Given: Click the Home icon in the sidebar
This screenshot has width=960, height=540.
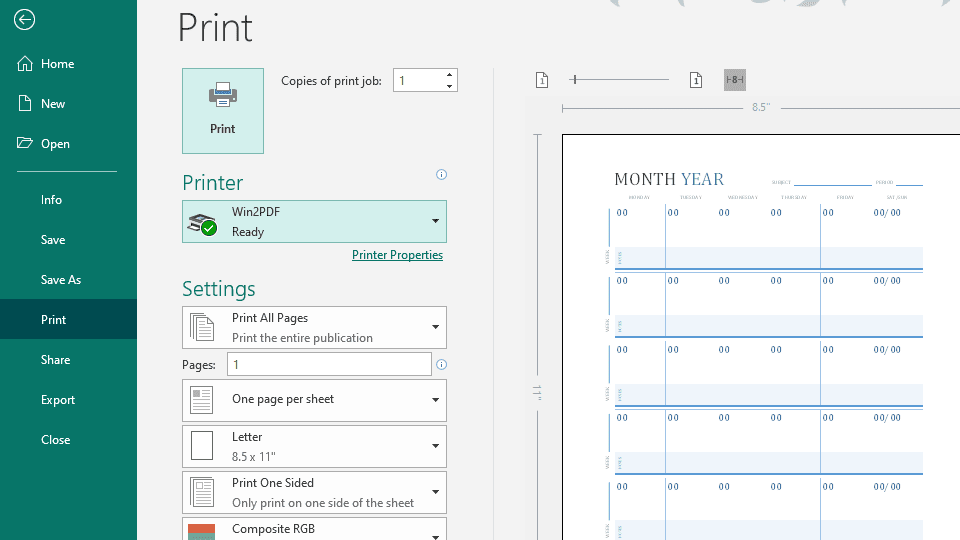Looking at the screenshot, I should 25,64.
